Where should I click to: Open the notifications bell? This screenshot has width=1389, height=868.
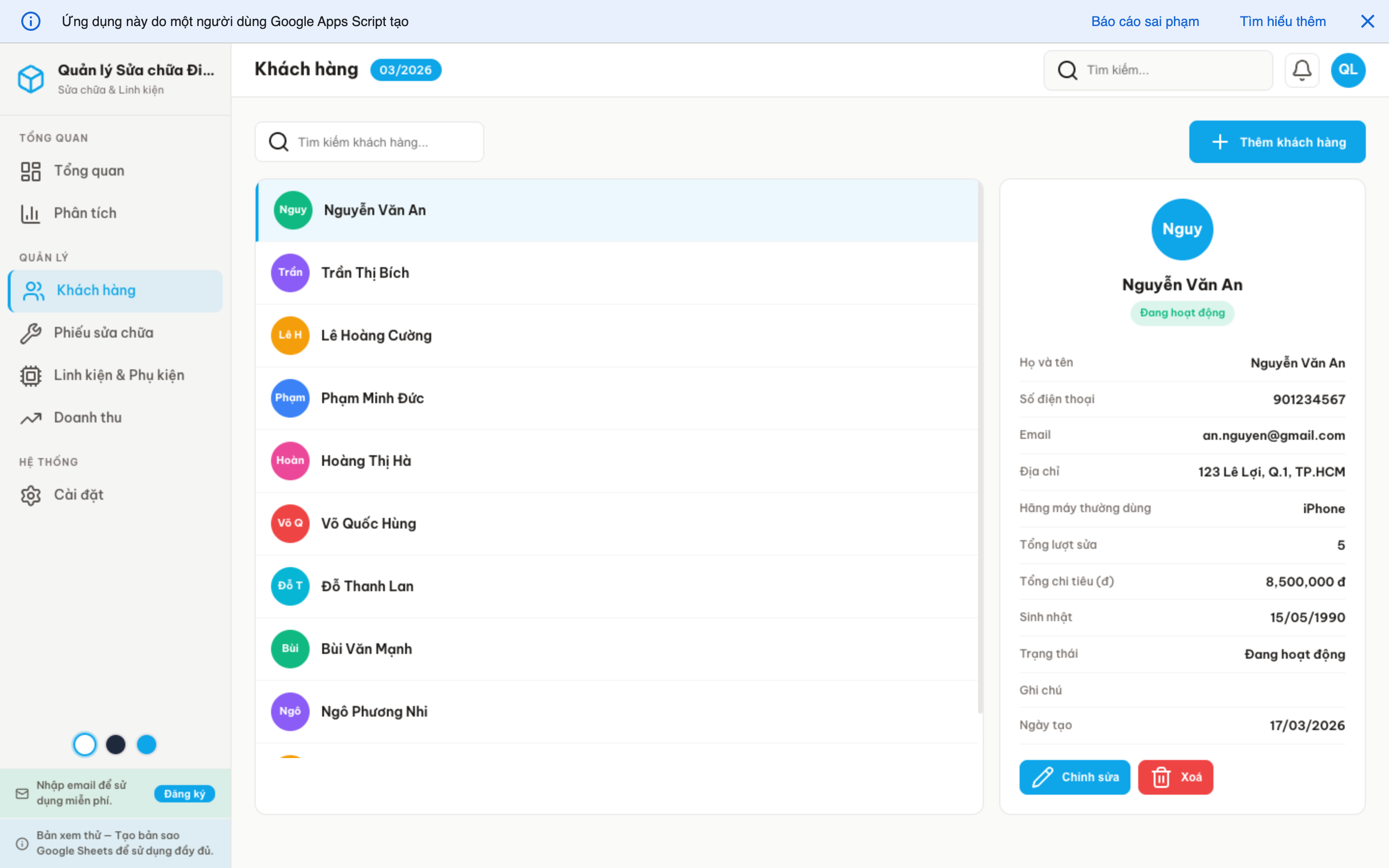tap(1302, 69)
